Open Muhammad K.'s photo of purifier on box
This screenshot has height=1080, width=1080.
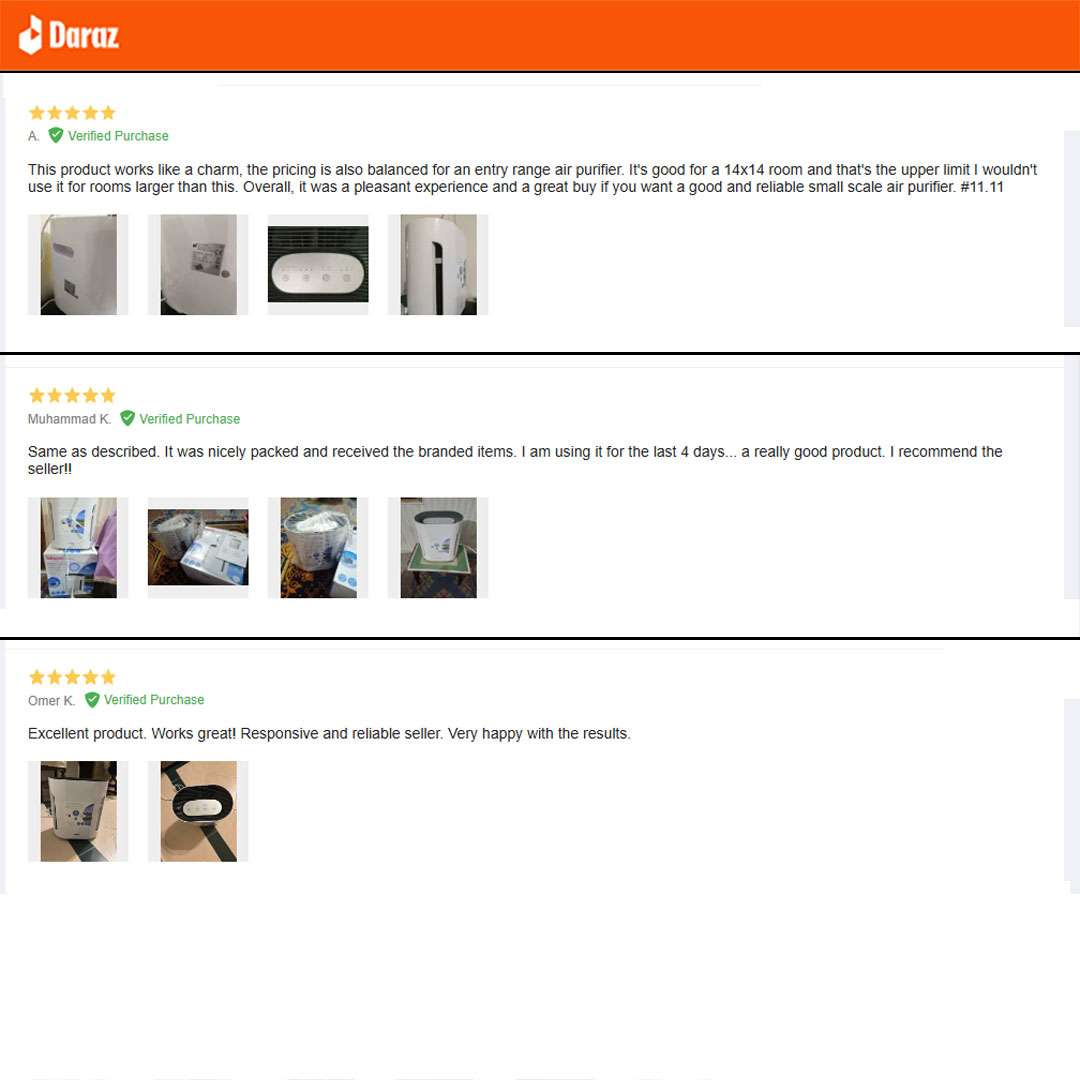(x=78, y=548)
